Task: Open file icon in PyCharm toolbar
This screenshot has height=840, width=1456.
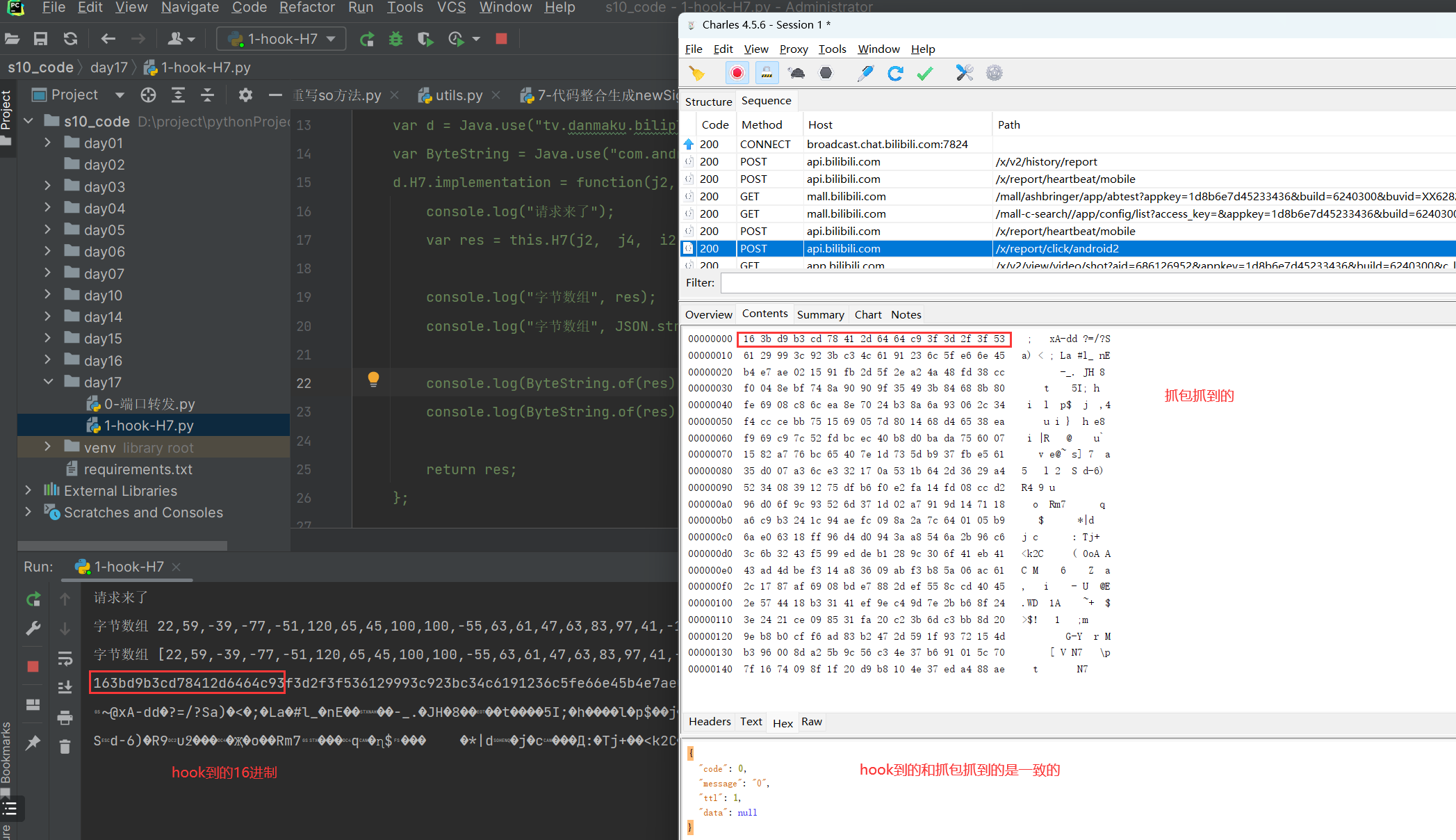Action: pos(13,39)
